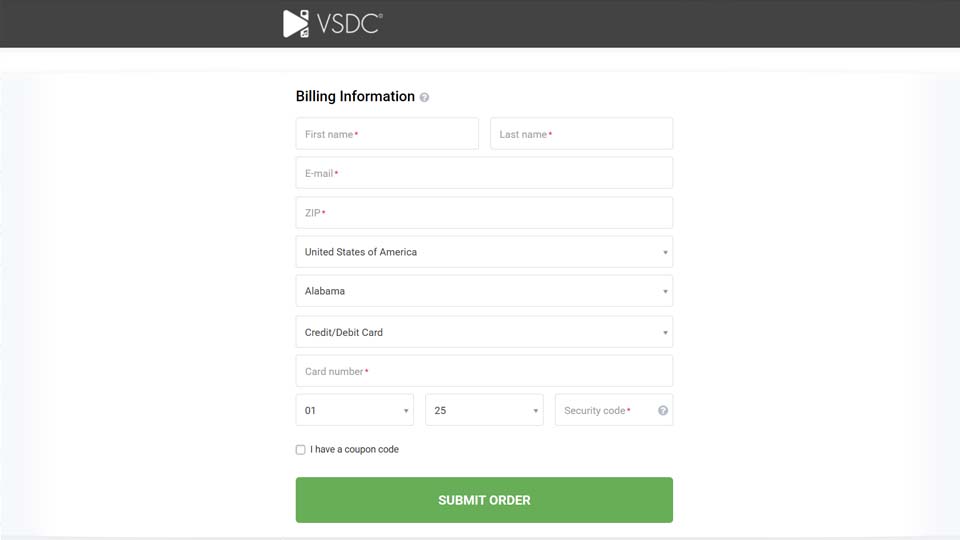
Task: Open the expiration month dropdown showing 01
Action: click(x=354, y=410)
